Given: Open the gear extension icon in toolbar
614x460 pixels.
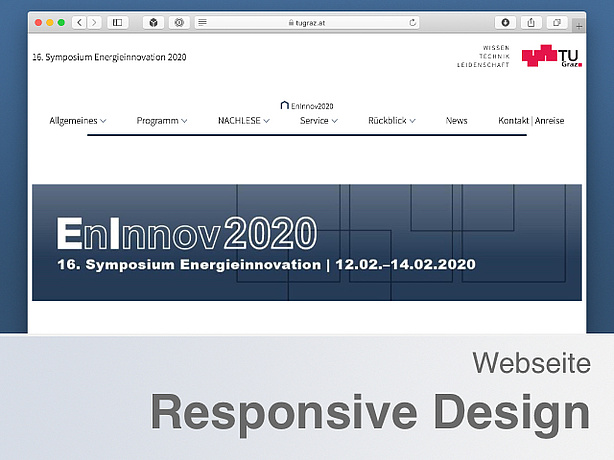Looking at the screenshot, I should point(179,22).
